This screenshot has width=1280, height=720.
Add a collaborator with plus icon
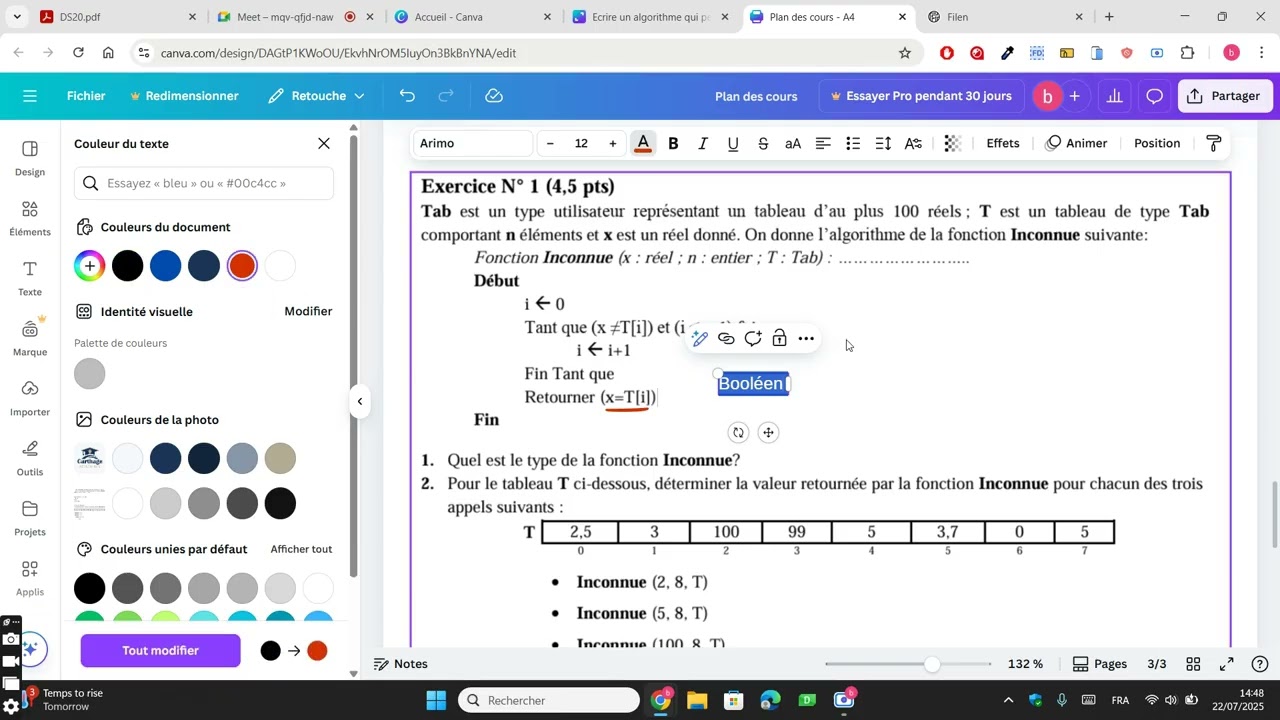point(1075,96)
